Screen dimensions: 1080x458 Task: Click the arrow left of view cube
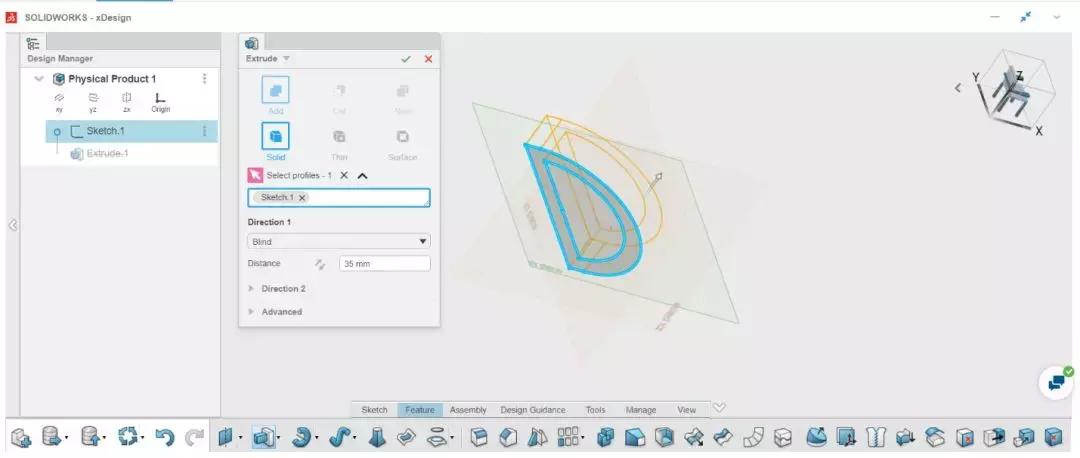coord(957,88)
